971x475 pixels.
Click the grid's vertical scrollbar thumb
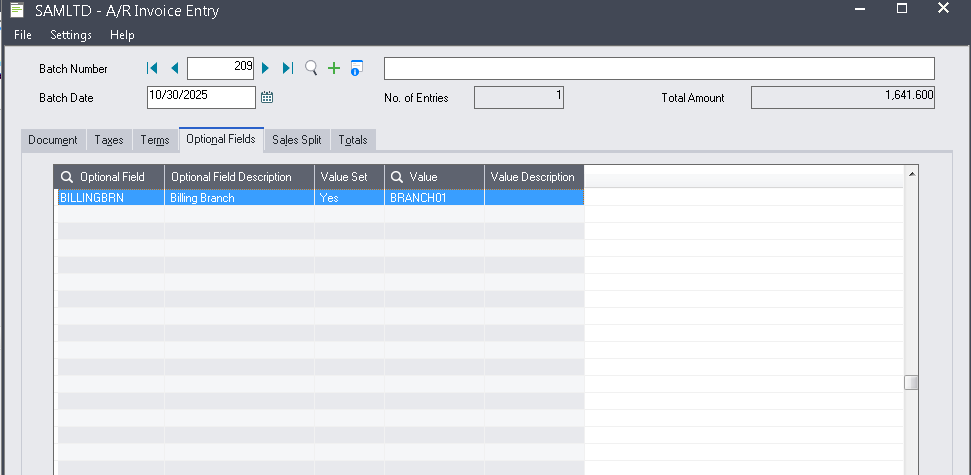910,382
